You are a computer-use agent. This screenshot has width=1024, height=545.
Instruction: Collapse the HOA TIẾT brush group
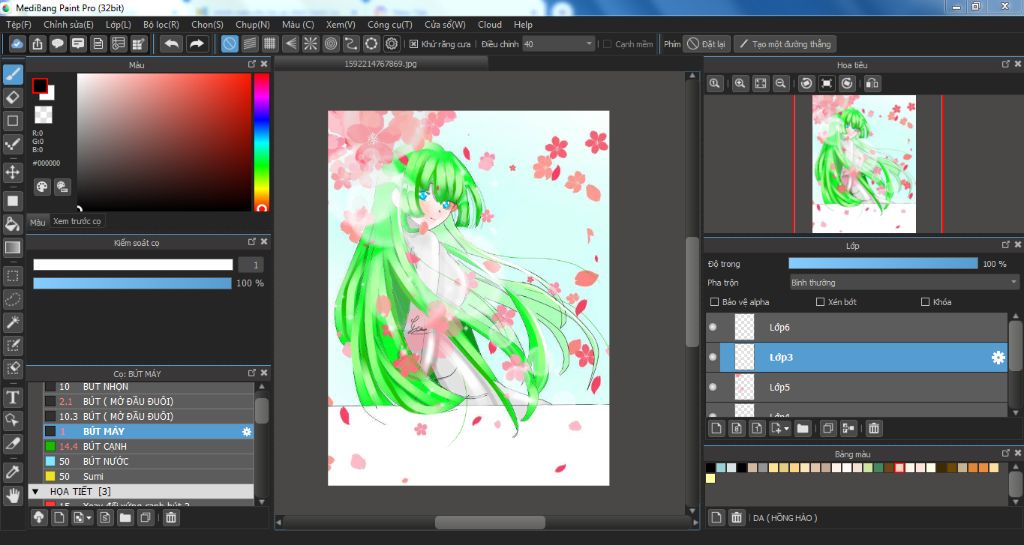(x=35, y=491)
